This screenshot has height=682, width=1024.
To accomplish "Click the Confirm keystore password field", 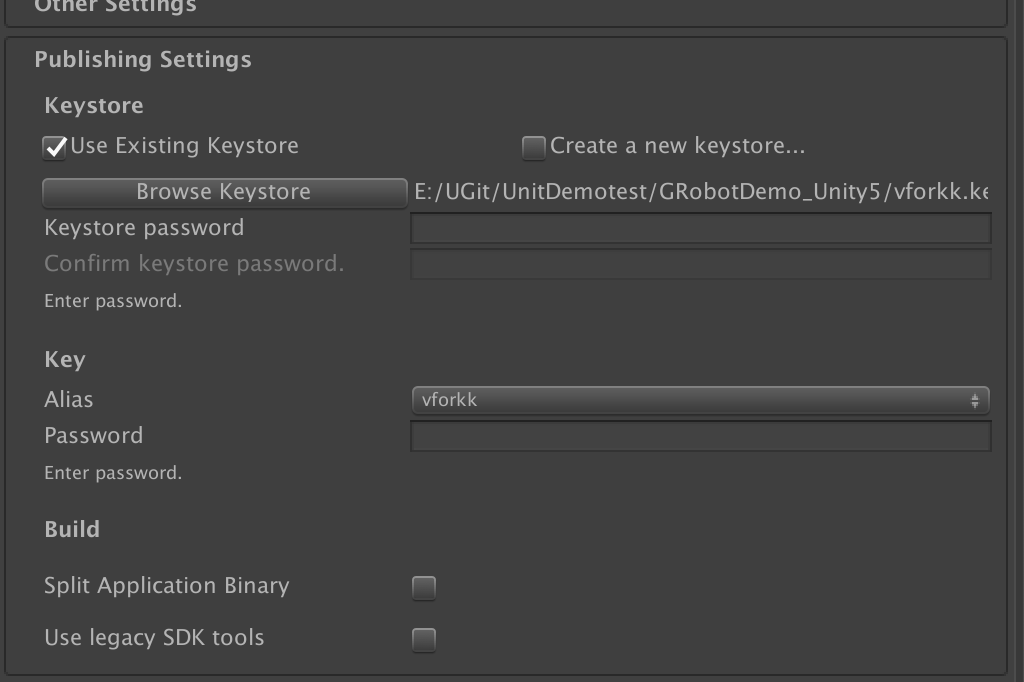I will (x=701, y=264).
